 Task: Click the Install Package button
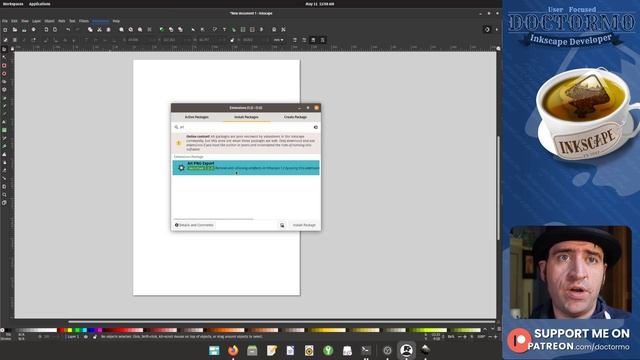click(304, 225)
